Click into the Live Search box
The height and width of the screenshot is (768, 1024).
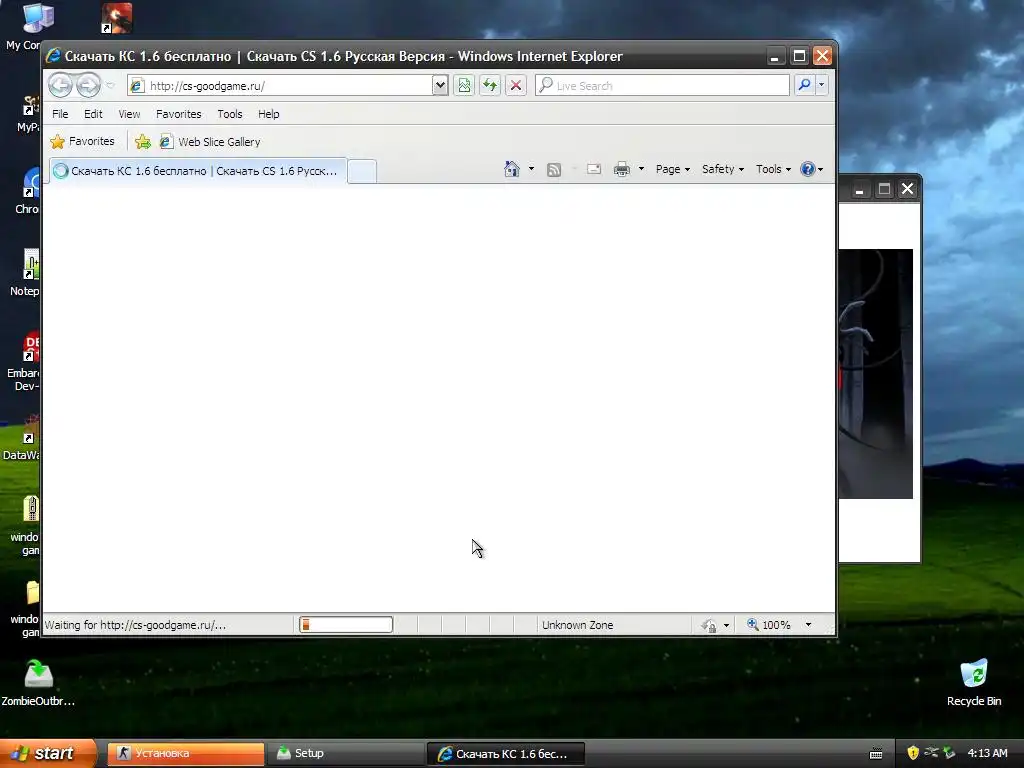pos(662,86)
